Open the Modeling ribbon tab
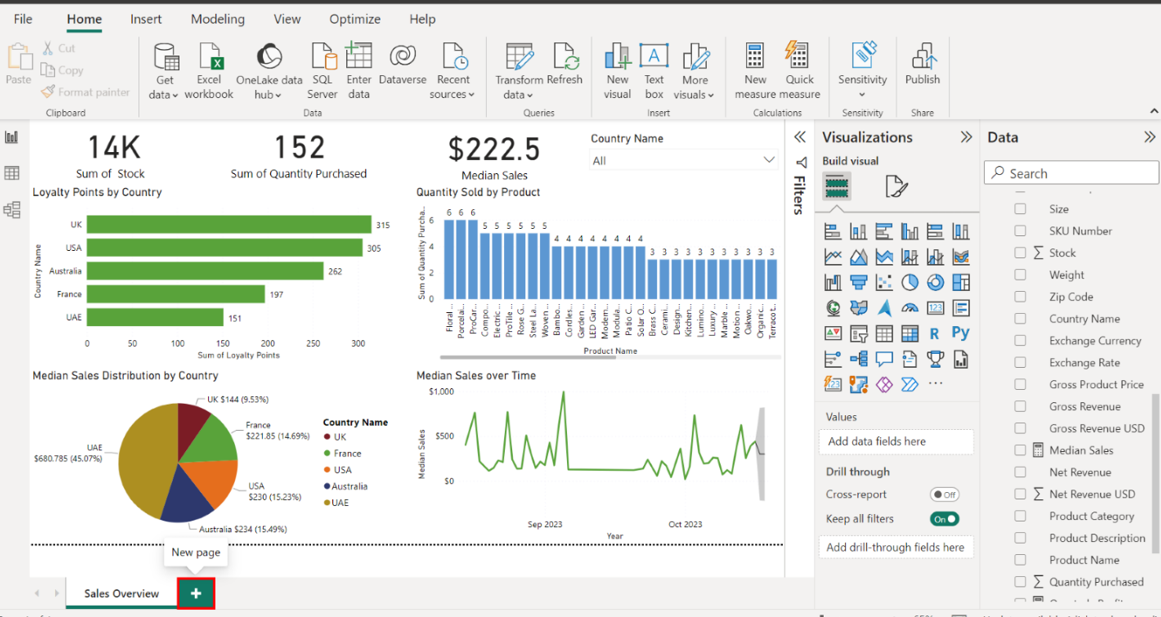 pyautogui.click(x=217, y=19)
